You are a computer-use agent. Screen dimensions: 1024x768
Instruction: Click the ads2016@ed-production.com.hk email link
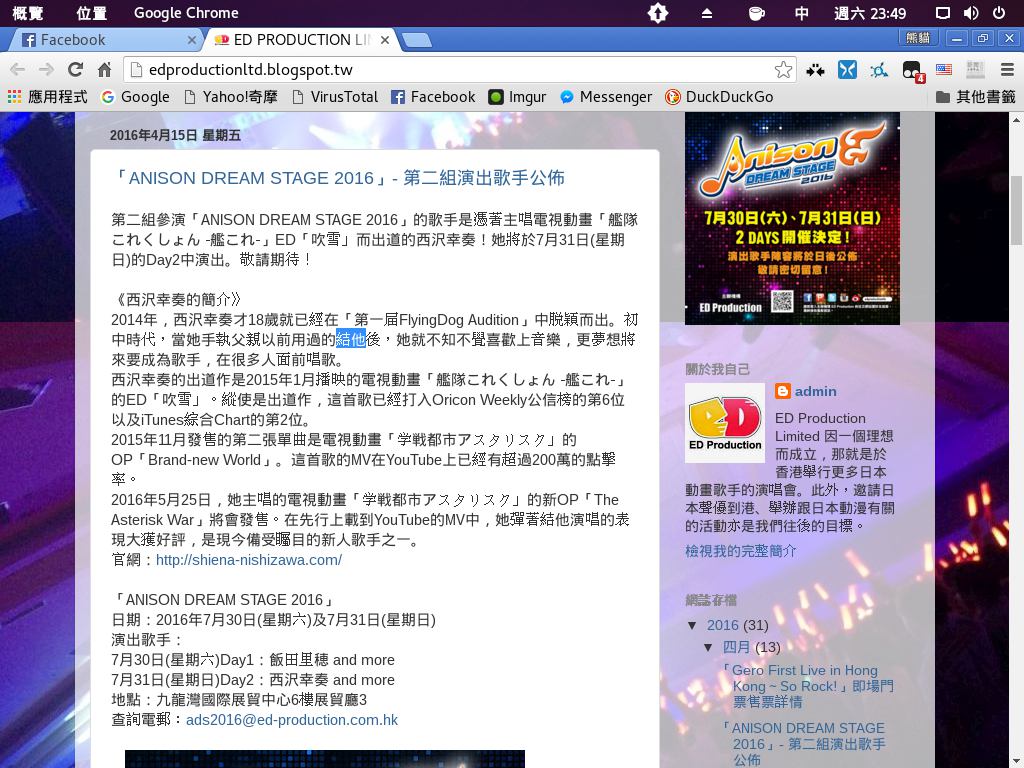click(x=292, y=720)
